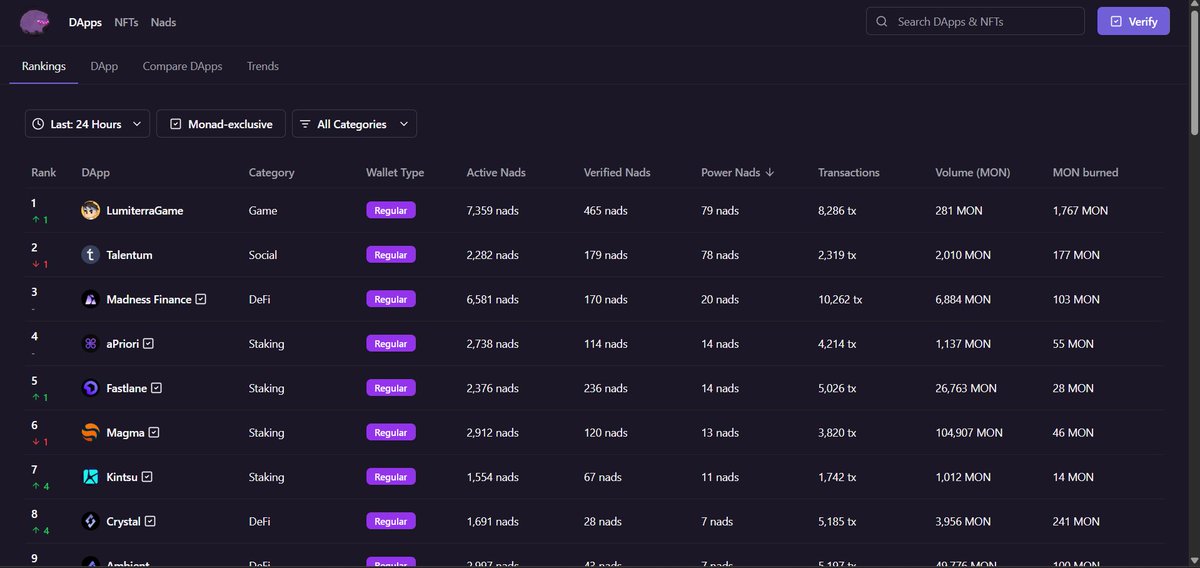
Task: Click the Social category in Talentum row
Action: pos(265,255)
